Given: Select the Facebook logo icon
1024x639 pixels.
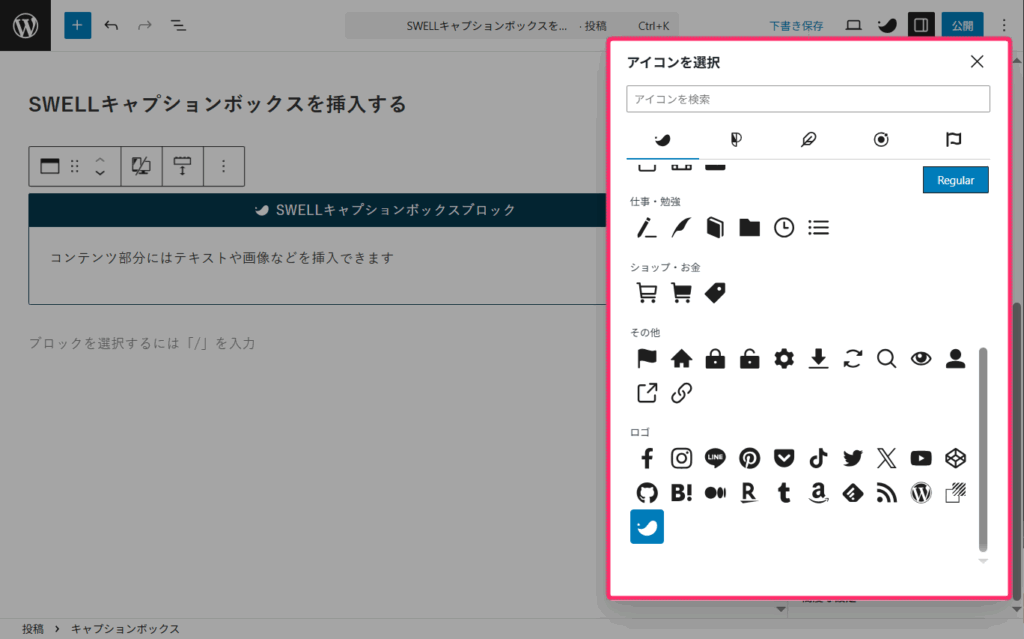Looking at the screenshot, I should (647, 458).
